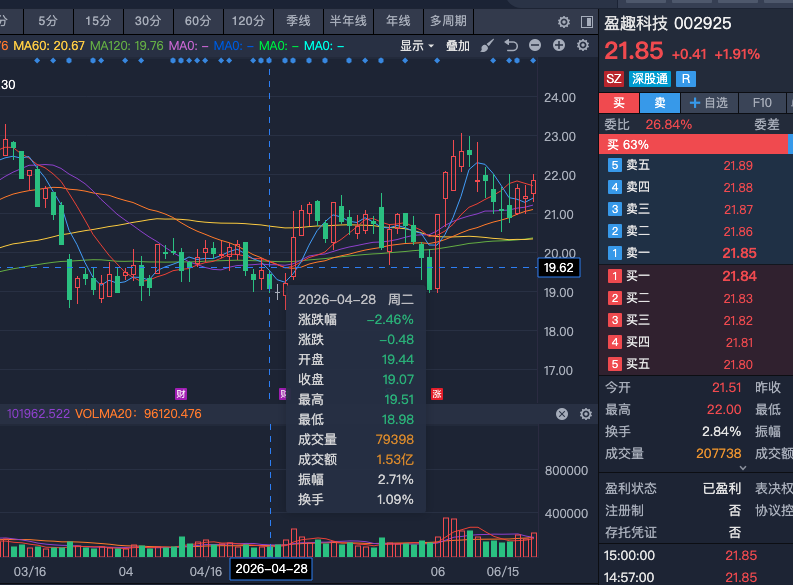Zoom in chart with plus icon

[558, 46]
